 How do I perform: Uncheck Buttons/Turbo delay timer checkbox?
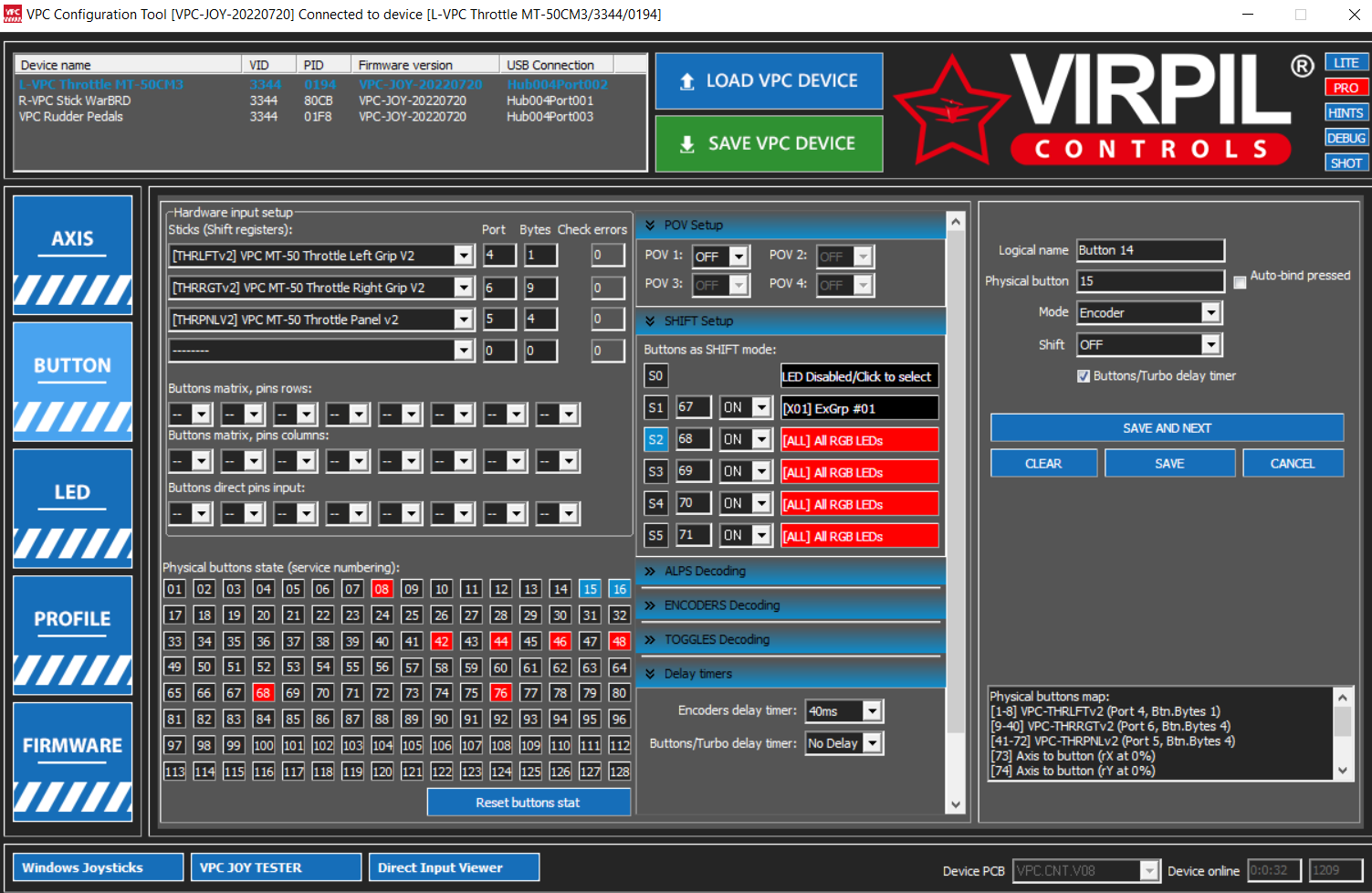pyautogui.click(x=1084, y=376)
